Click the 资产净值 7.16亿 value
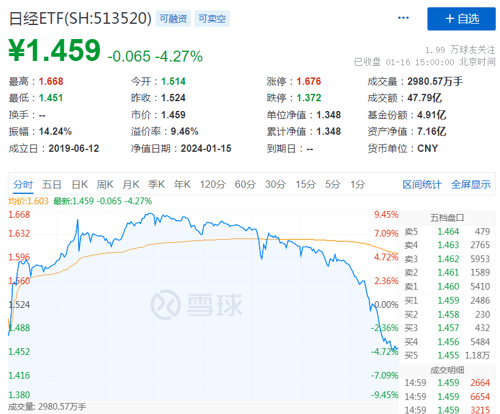This screenshot has height=414, width=500. (432, 131)
